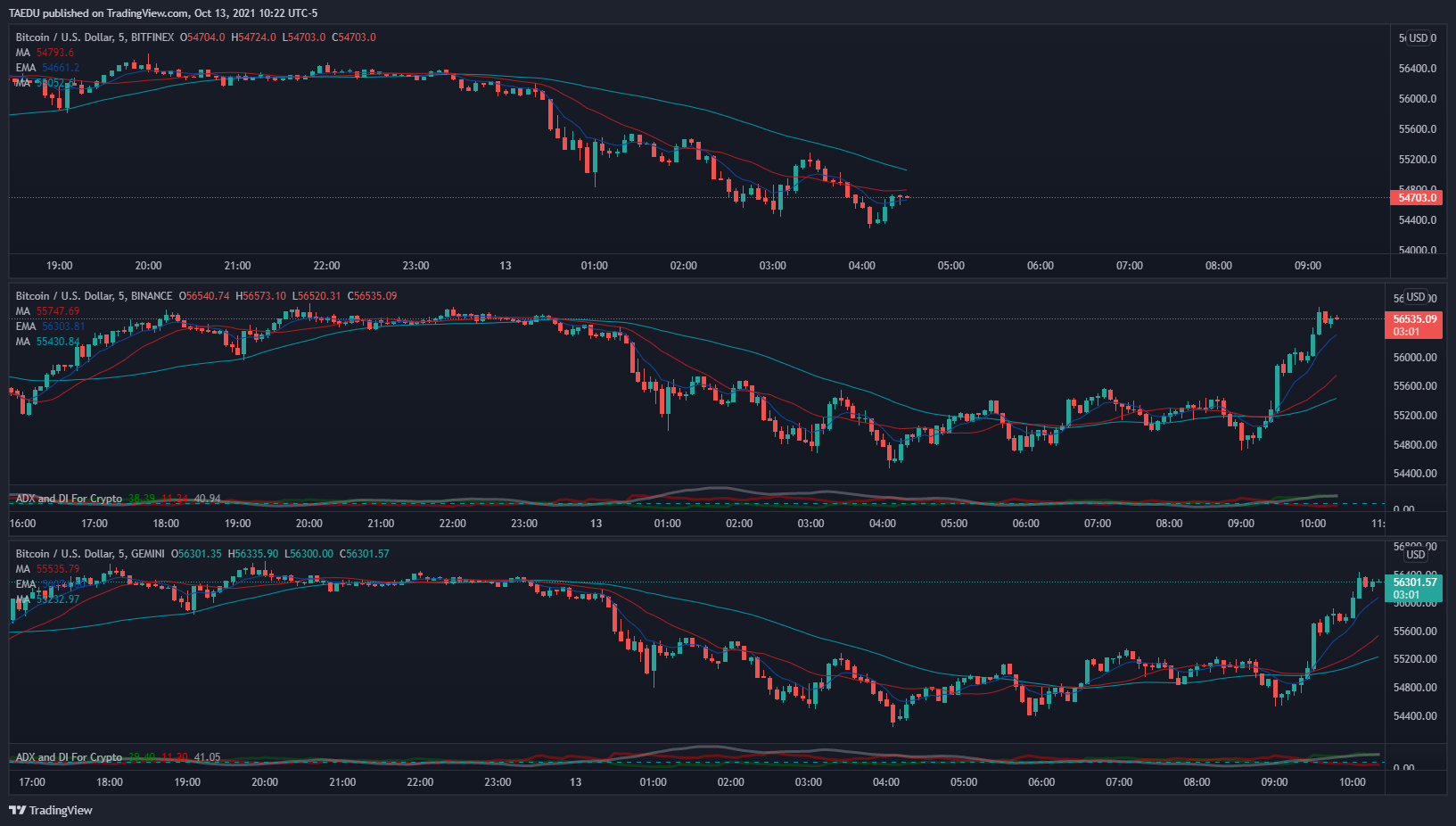Click the '13' date label on the BINANCE axis
The width and height of the screenshot is (1456, 826).
(596, 524)
